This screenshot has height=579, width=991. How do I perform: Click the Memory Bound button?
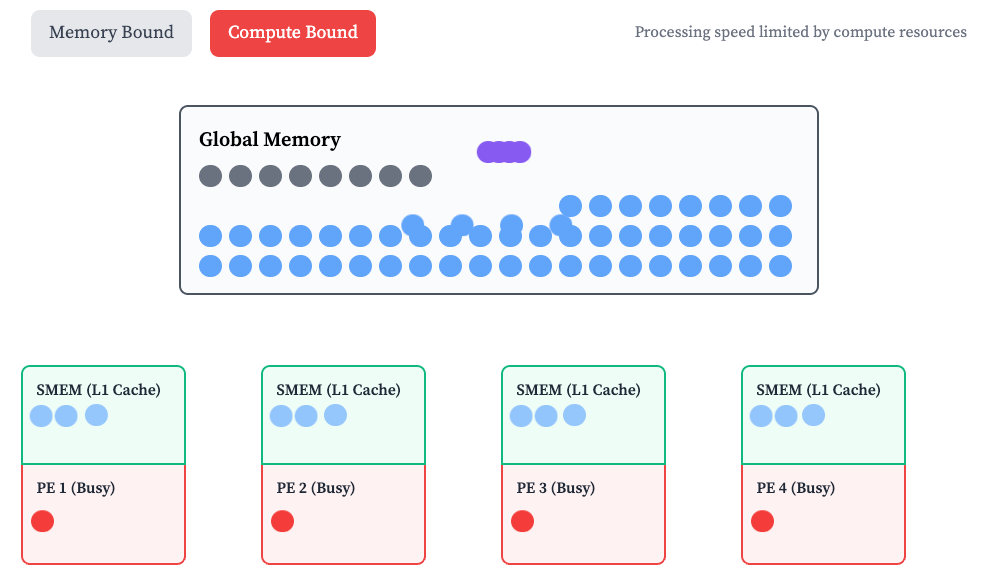111,33
